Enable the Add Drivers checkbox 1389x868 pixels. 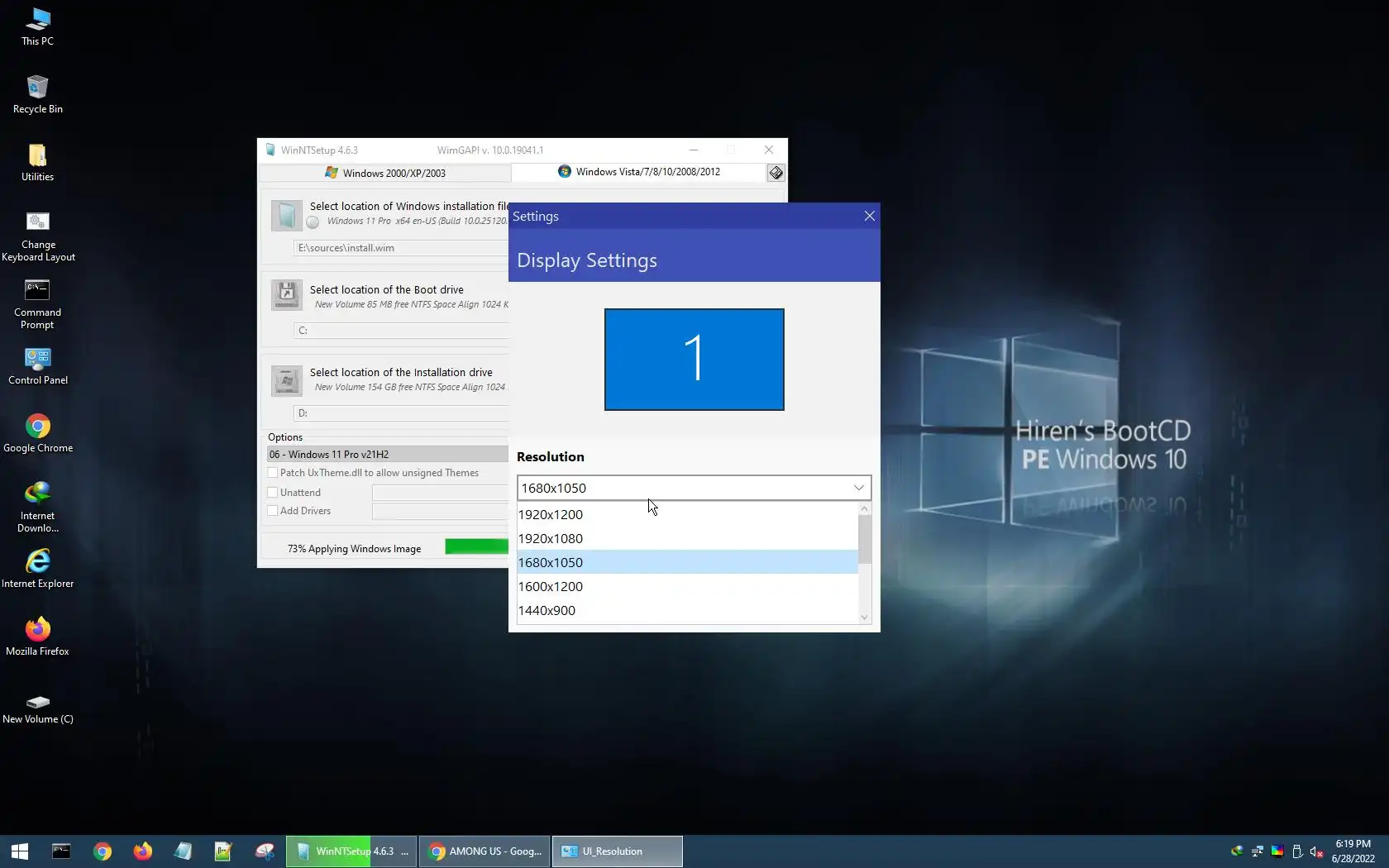[273, 511]
